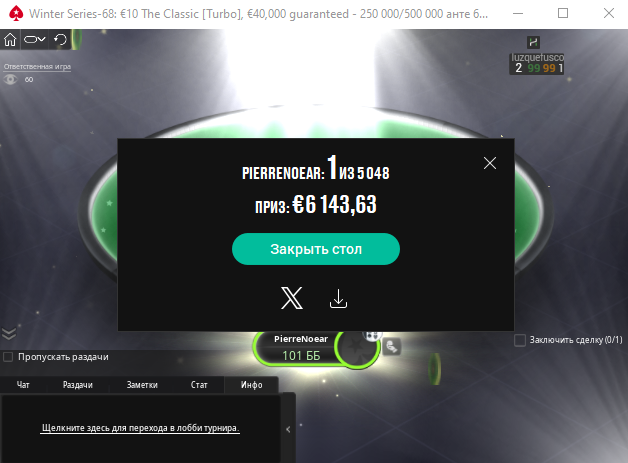Check the Заключить сделку checkbox
Screen dimensions: 628x463
(519, 340)
